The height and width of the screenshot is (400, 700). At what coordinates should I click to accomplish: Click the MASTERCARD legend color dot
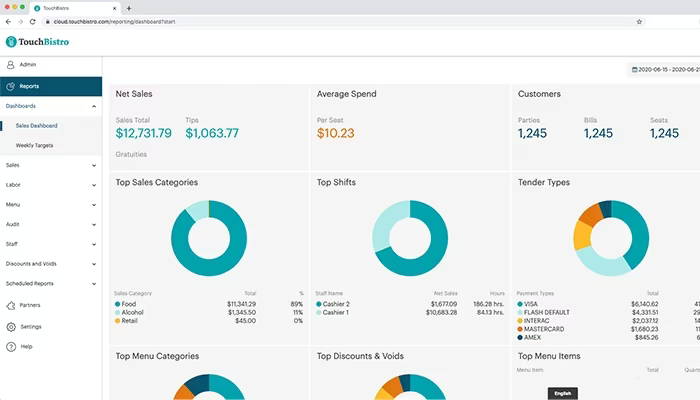click(x=520, y=329)
